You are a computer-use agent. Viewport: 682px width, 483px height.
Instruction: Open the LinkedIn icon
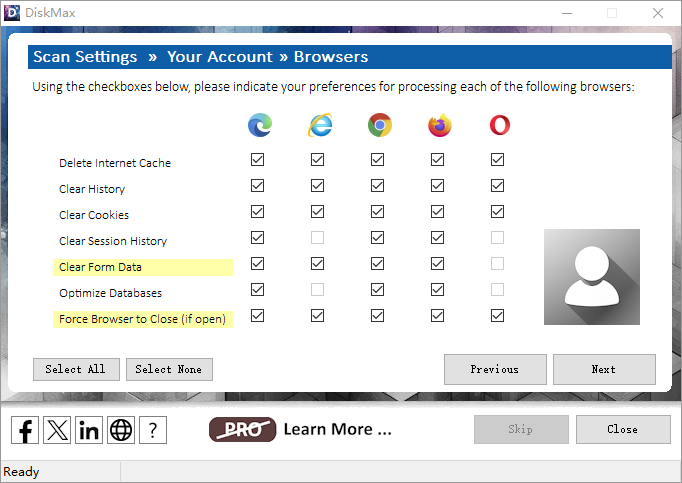tap(89, 430)
